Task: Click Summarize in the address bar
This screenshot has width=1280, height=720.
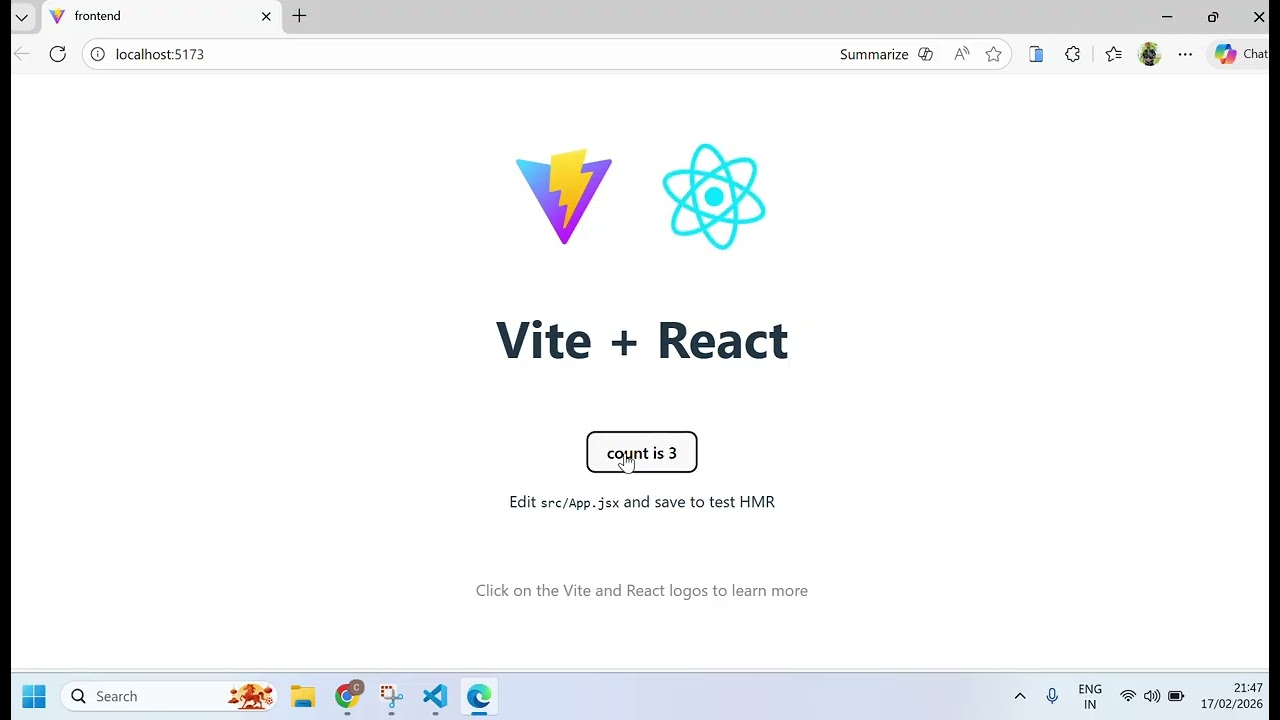Action: point(886,54)
